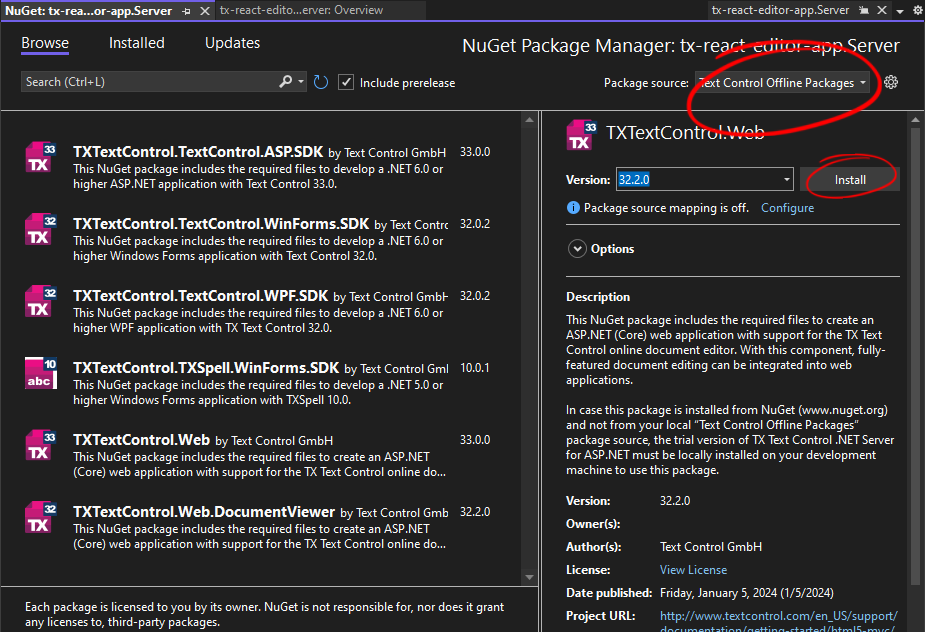The height and width of the screenshot is (632, 925).
Task: Open the search options dropdown arrow
Action: [x=301, y=81]
